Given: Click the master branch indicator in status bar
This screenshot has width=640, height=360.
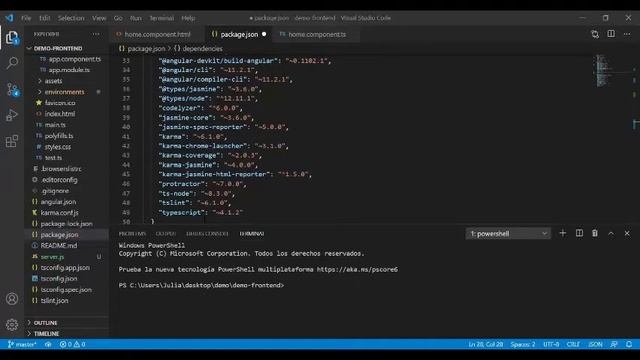Looking at the screenshot, I should [x=22, y=344].
